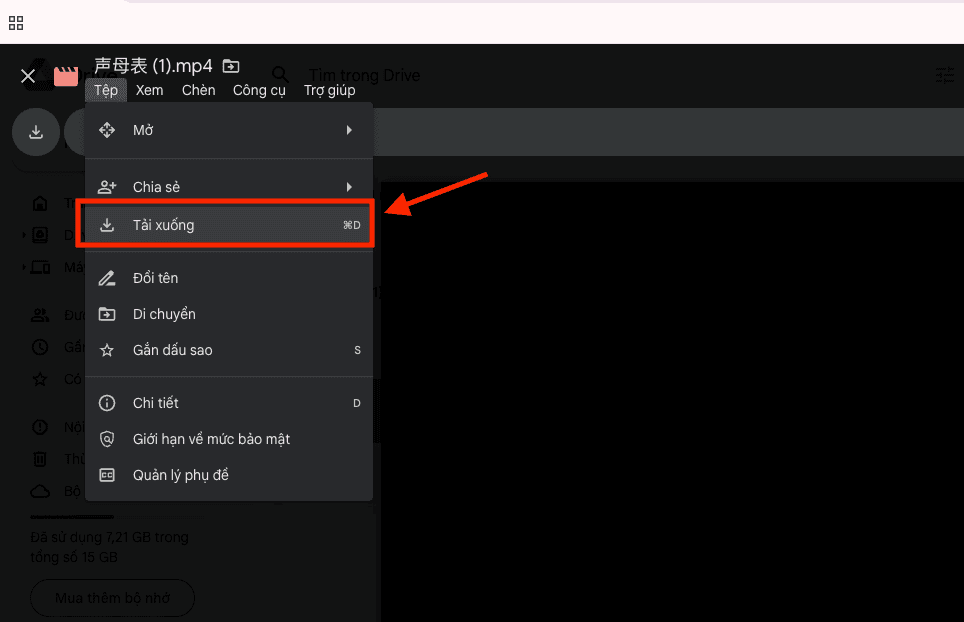
Task: Click the black video preview area
Action: tap(671, 402)
